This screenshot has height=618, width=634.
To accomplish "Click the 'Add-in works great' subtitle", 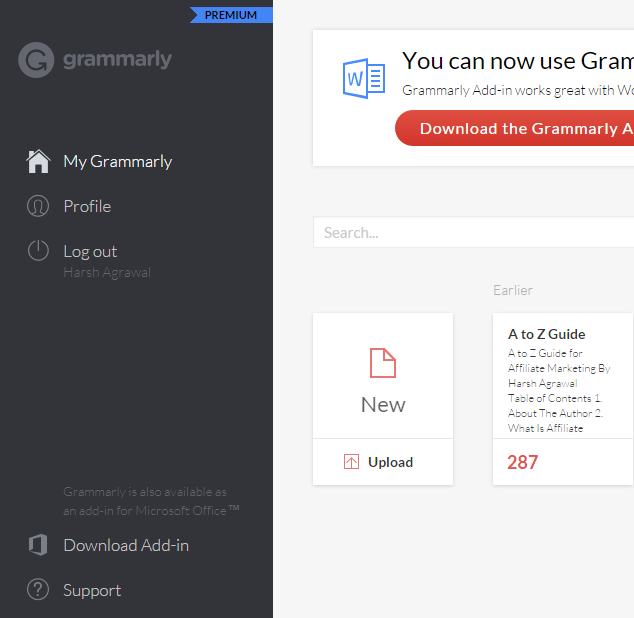I will click(518, 90).
